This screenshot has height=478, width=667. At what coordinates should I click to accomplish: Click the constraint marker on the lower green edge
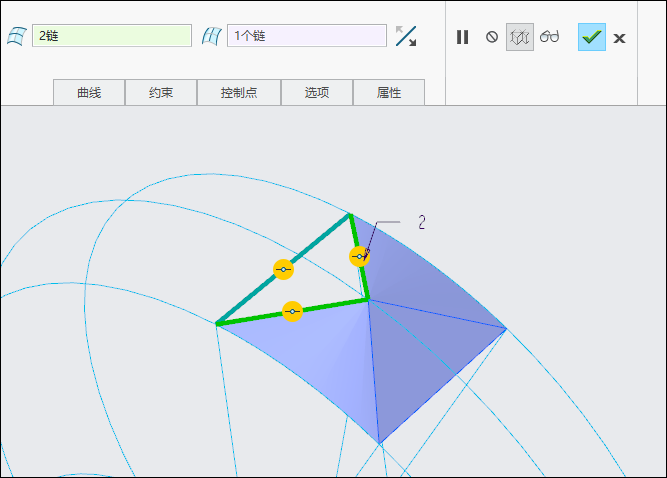click(x=292, y=311)
